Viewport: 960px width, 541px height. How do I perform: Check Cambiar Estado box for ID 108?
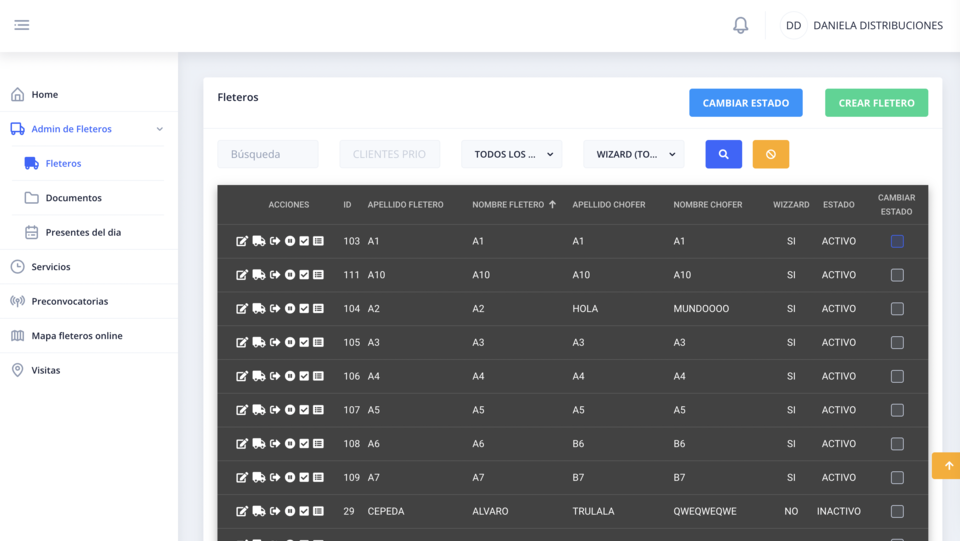coord(897,443)
